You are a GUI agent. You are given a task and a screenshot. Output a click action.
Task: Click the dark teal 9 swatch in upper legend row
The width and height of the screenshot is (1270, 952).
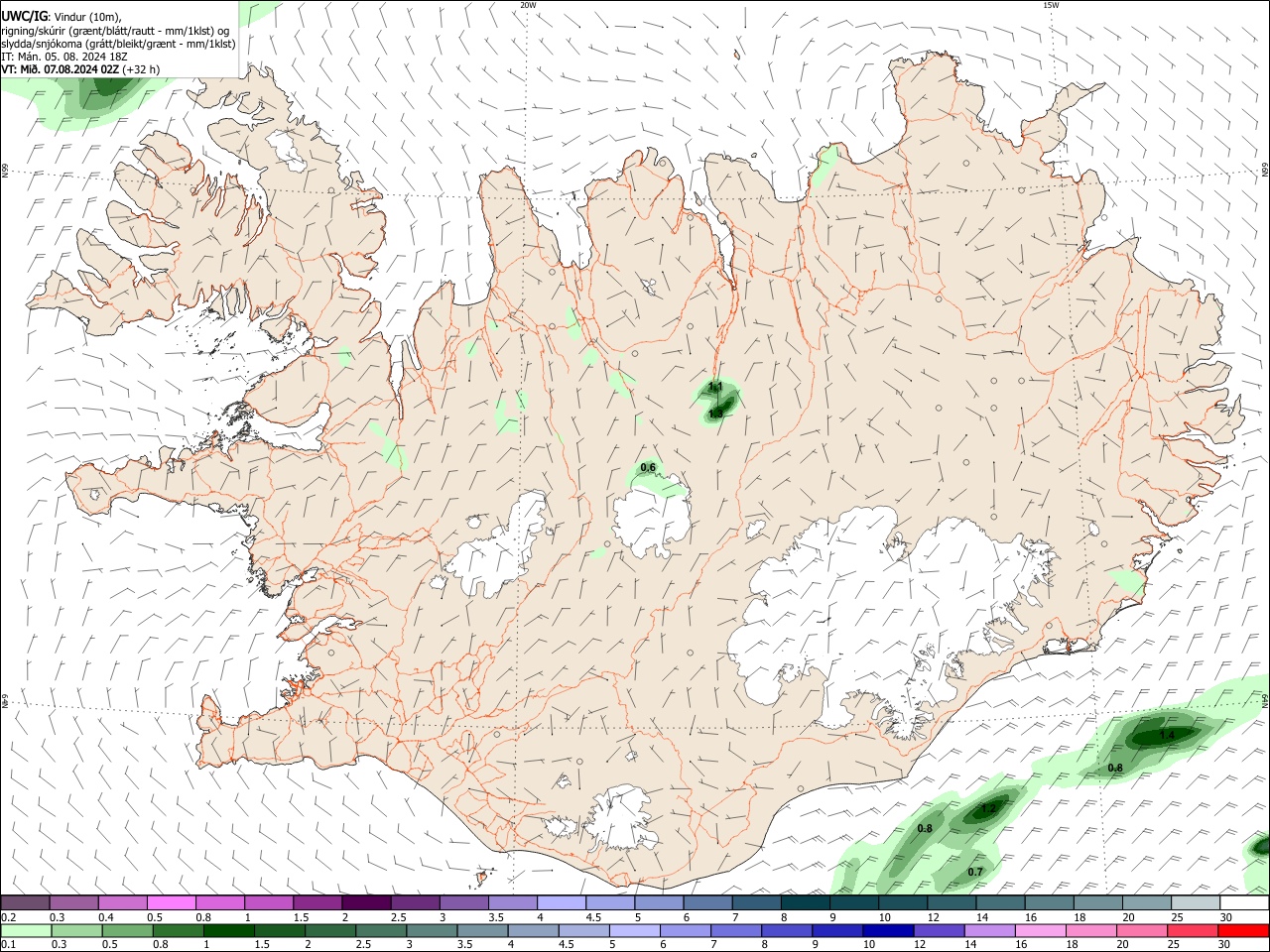854,902
